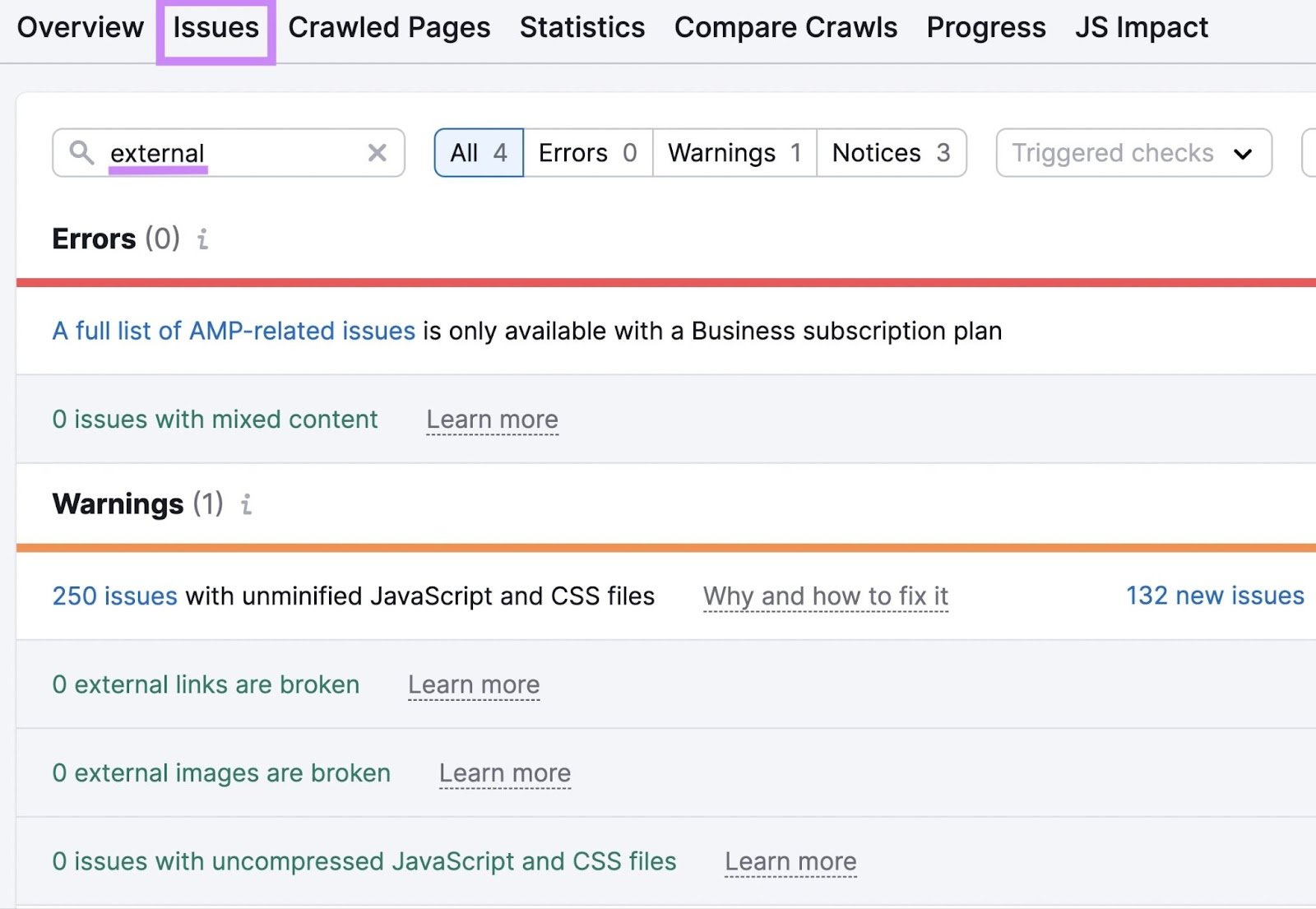Open the Crawled Pages tab
The image size is (1316, 909).
(389, 27)
